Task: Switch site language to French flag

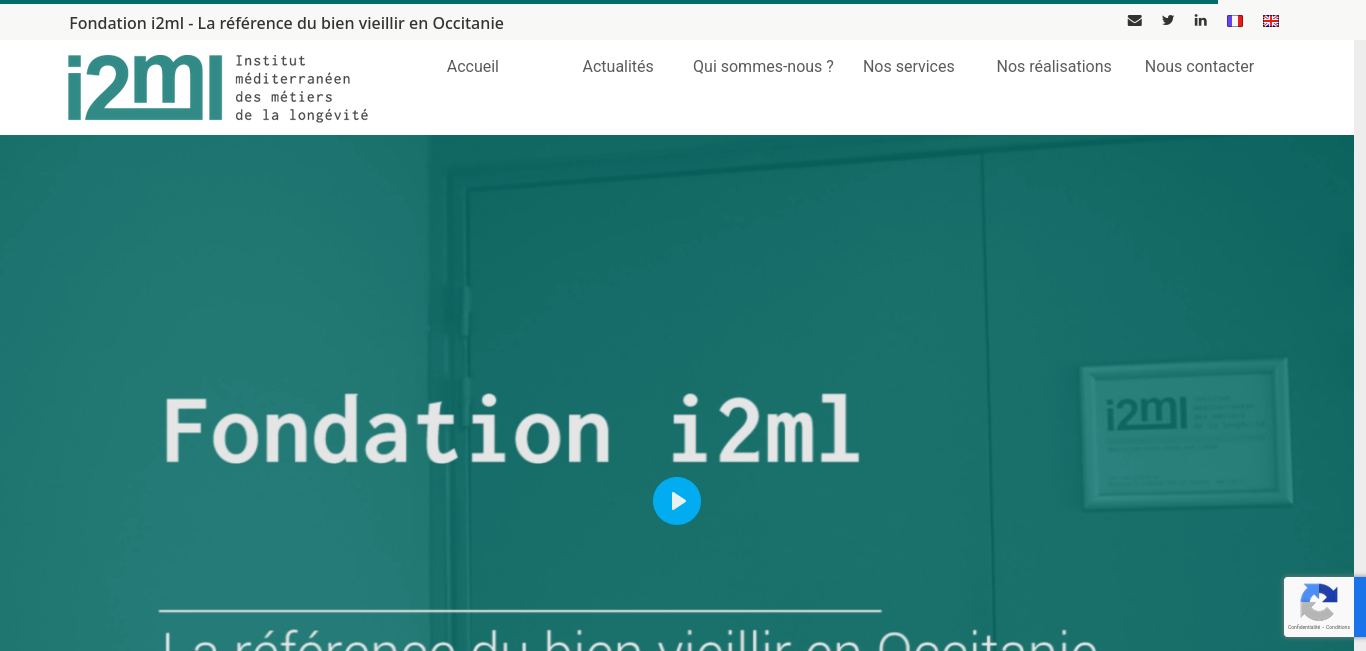Action: click(1235, 21)
